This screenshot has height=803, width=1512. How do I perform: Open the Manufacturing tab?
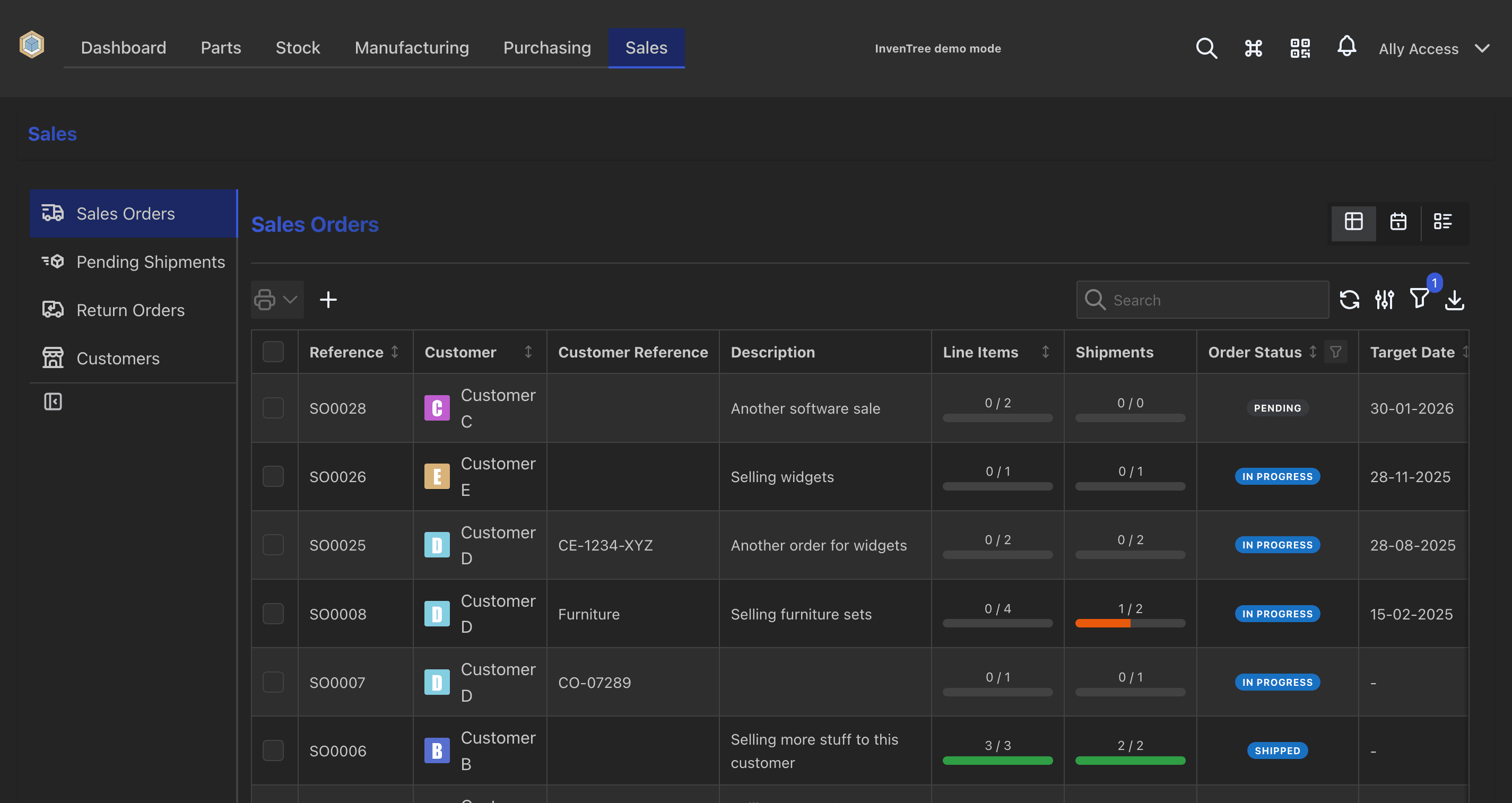click(x=412, y=48)
